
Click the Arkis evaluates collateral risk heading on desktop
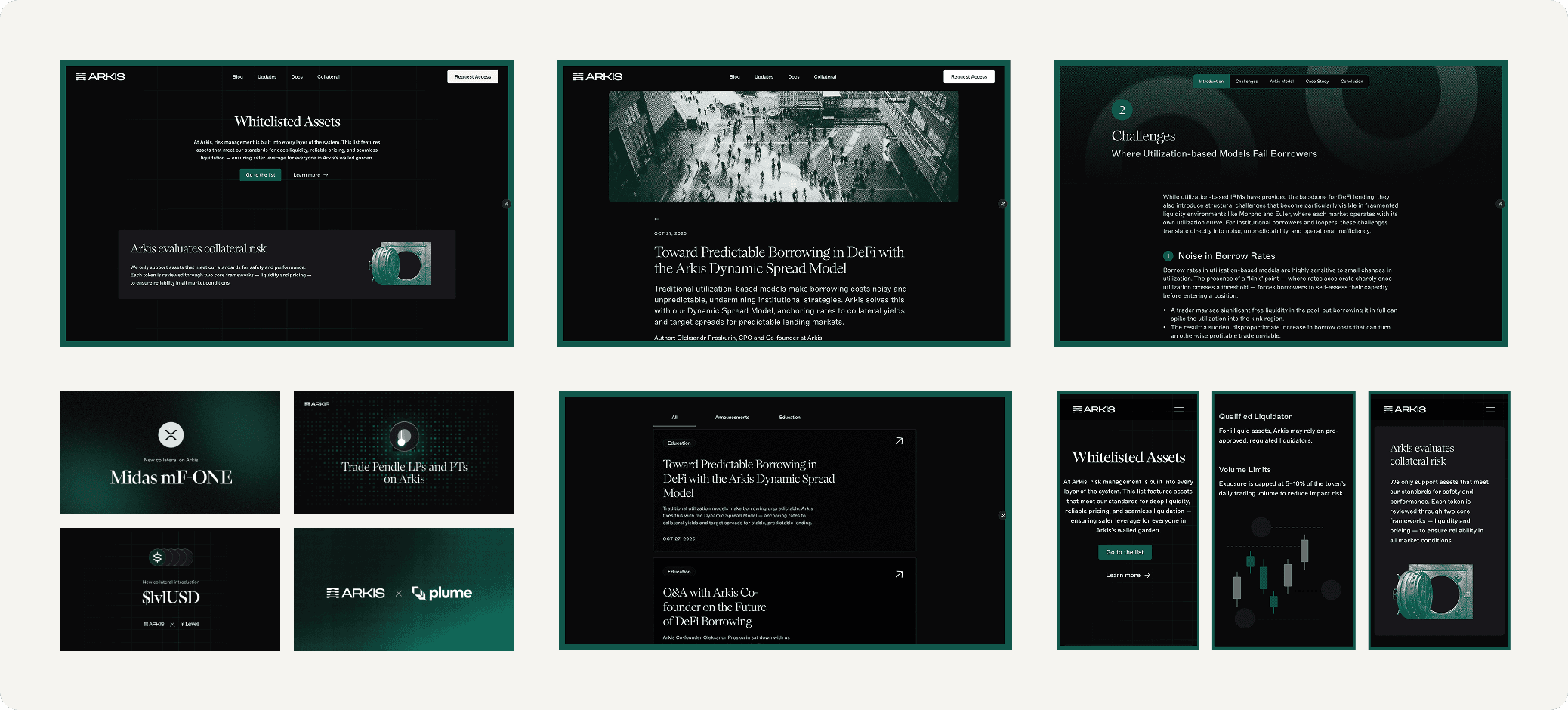(199, 248)
